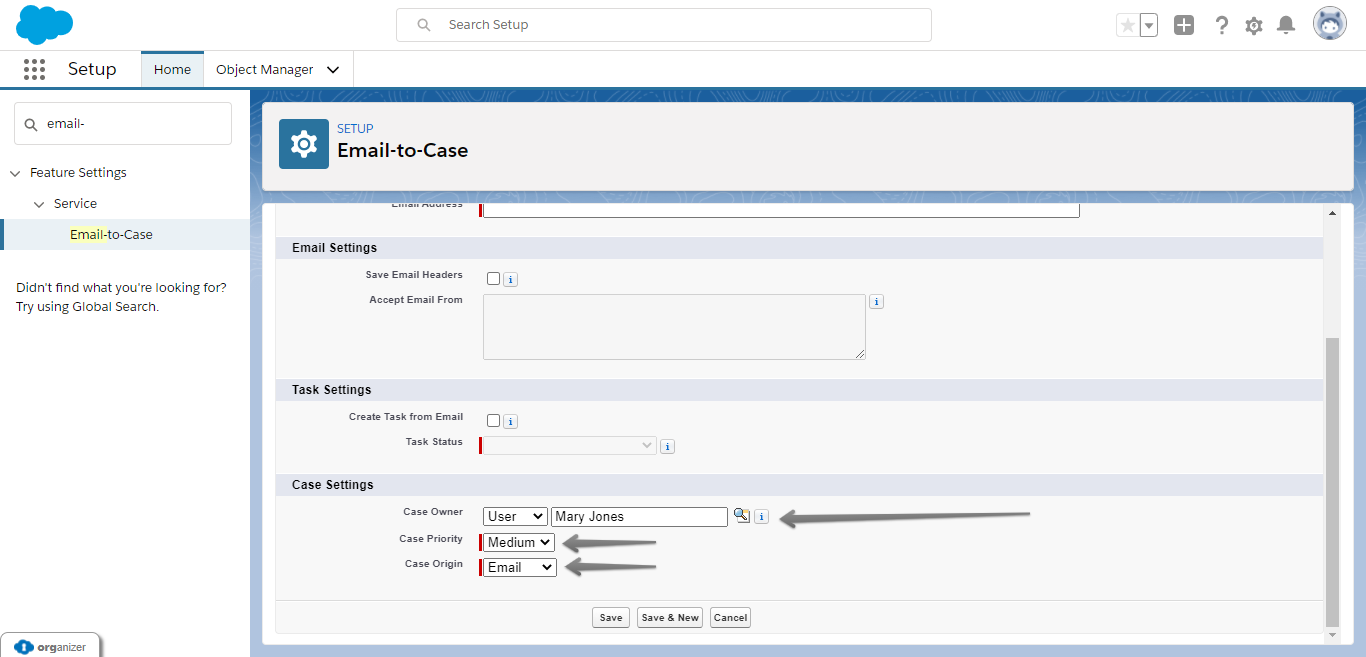Switch to the Object Manager tab
The image size is (1366, 657).
pos(266,69)
